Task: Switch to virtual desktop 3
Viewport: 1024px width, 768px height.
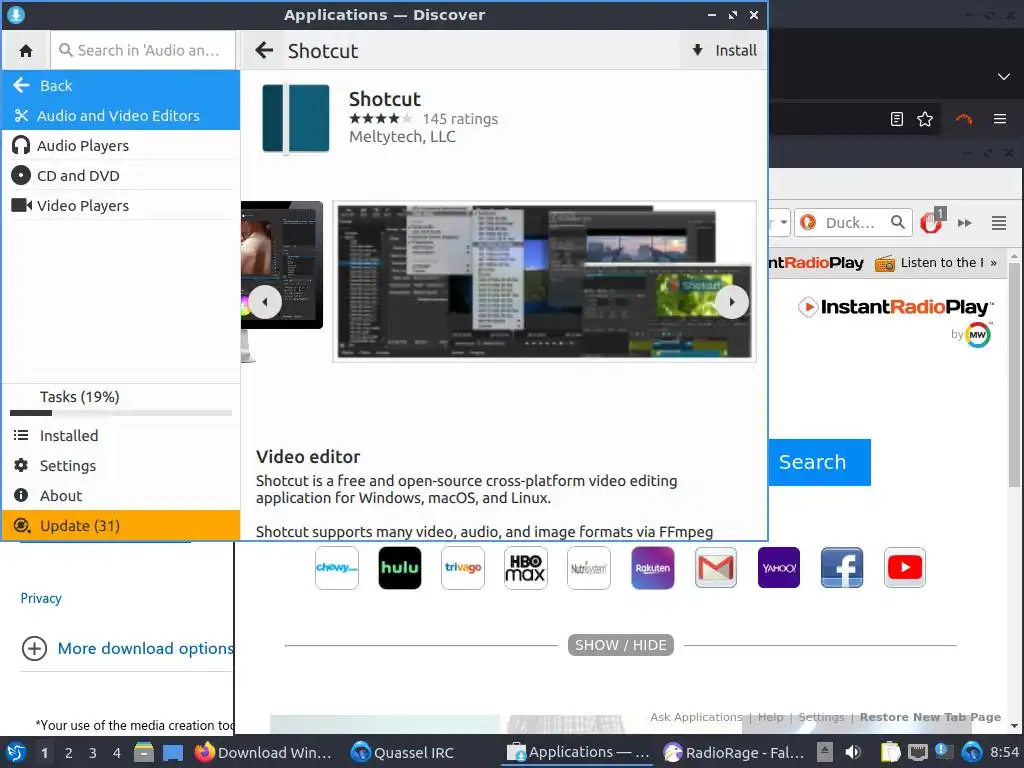Action: click(93, 753)
